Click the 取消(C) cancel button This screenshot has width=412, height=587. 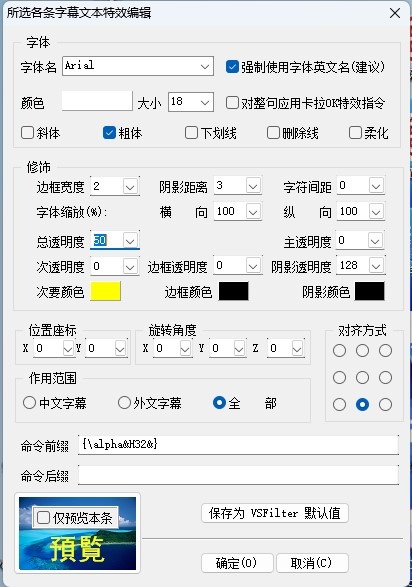click(312, 563)
